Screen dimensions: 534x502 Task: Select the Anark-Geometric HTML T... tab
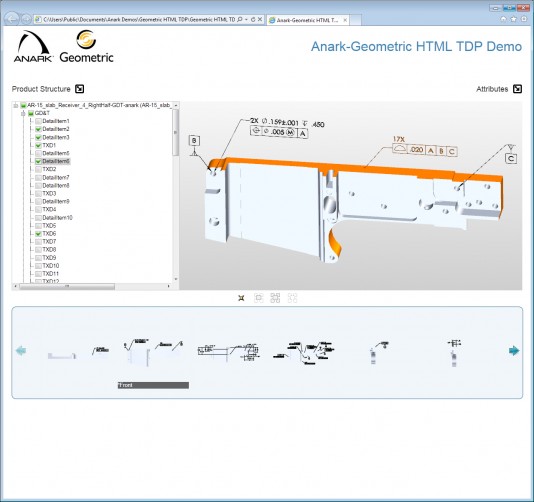(308, 20)
